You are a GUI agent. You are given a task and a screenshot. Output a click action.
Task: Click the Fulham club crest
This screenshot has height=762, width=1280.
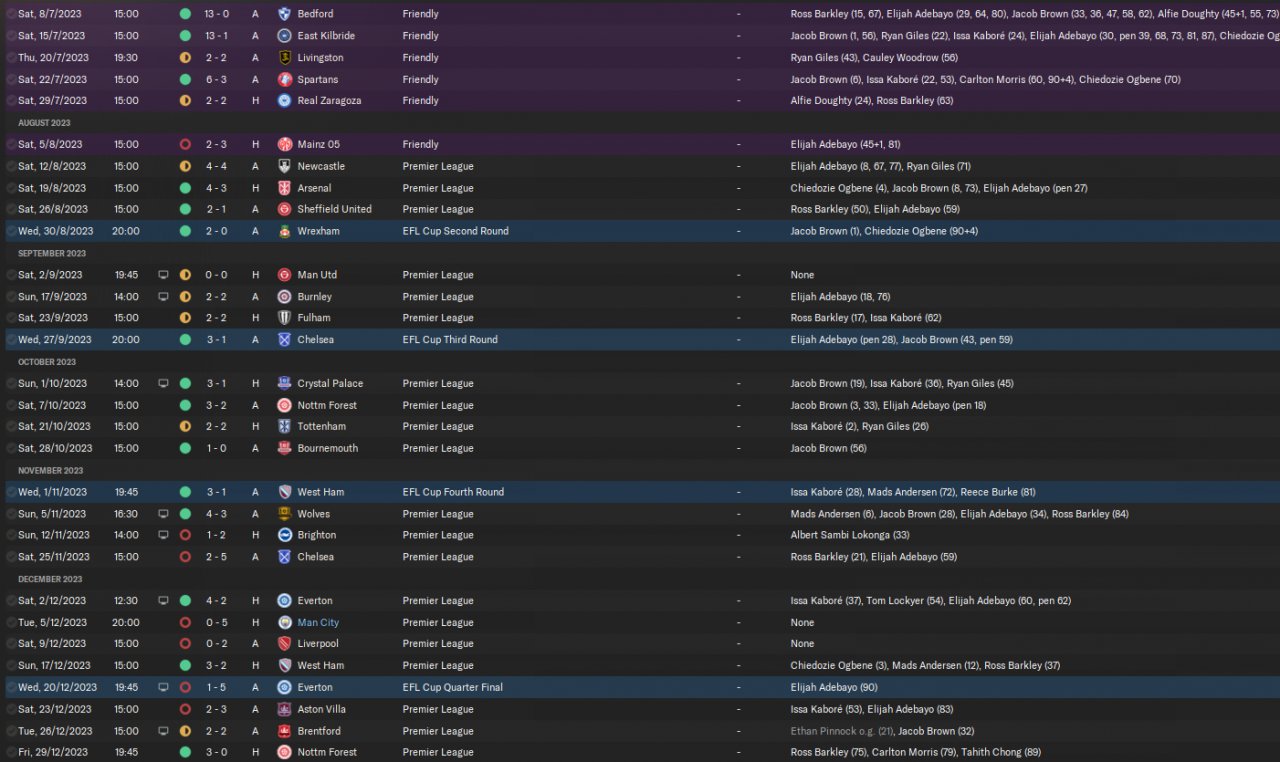[285, 318]
